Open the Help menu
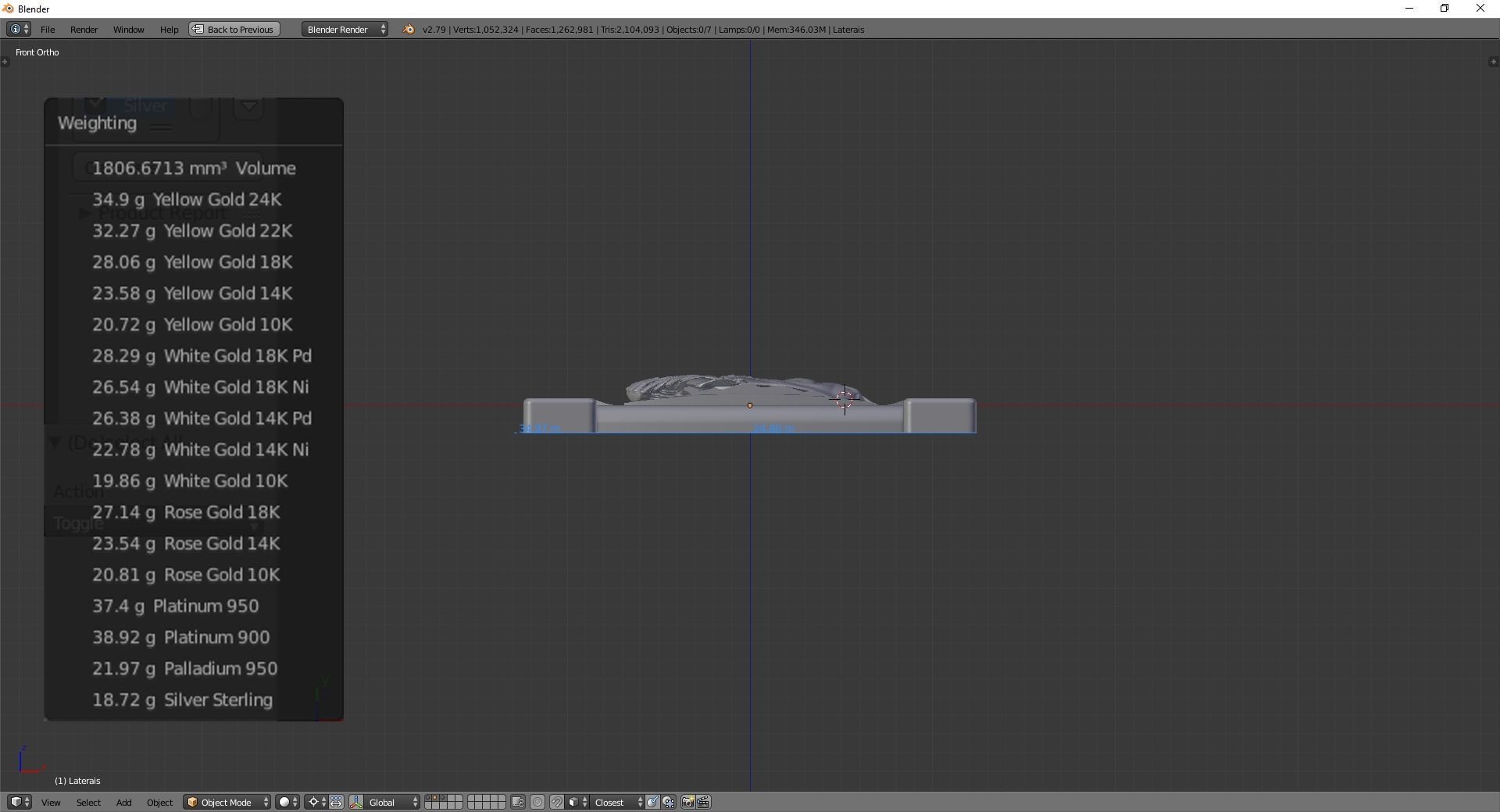The width and height of the screenshot is (1500, 812). tap(169, 29)
